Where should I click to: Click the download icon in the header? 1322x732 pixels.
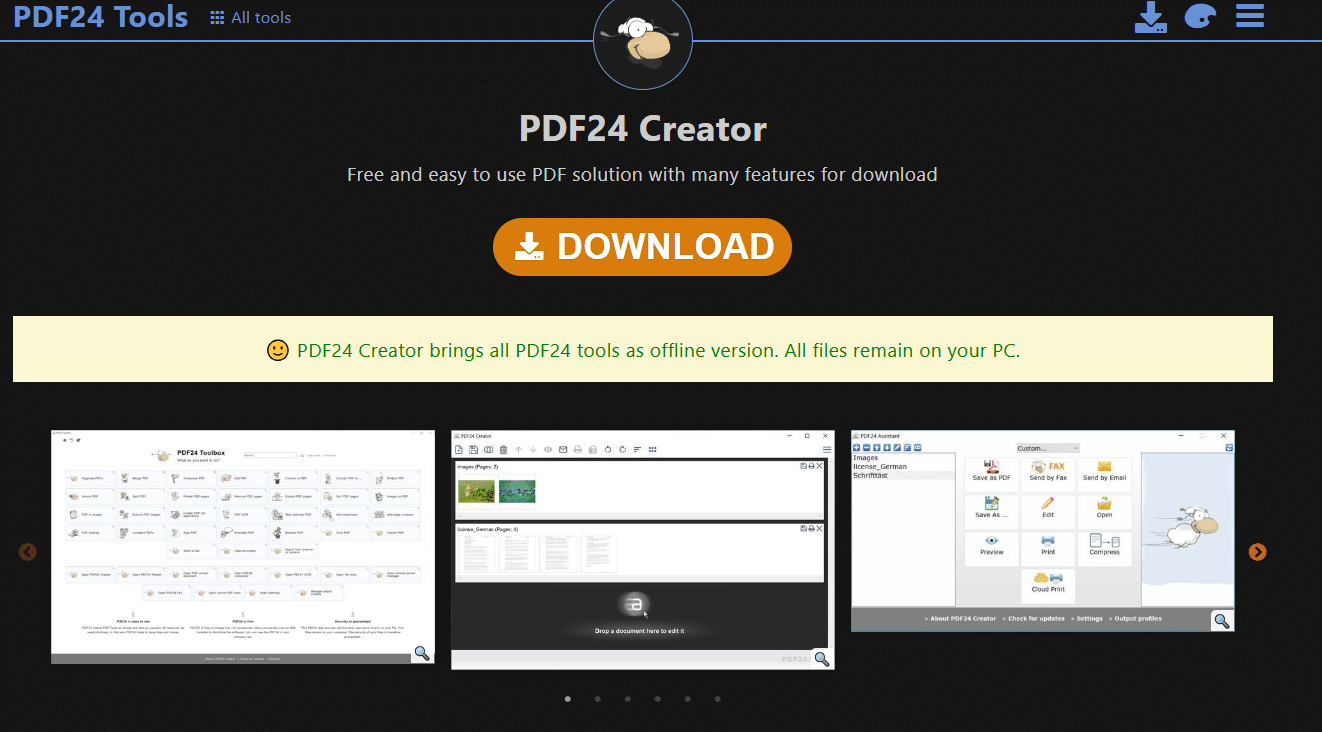pyautogui.click(x=1151, y=17)
